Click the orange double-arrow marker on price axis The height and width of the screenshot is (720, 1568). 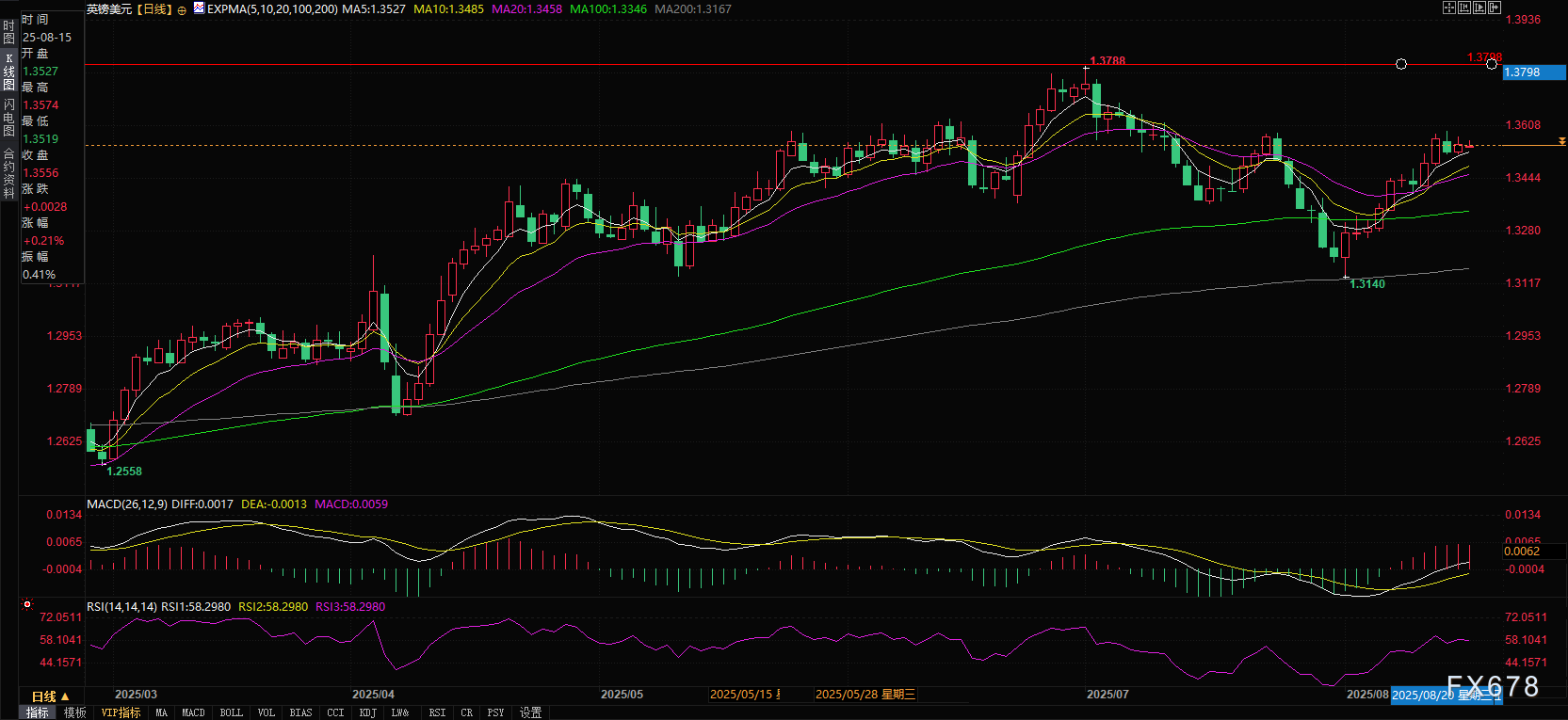[x=1561, y=141]
